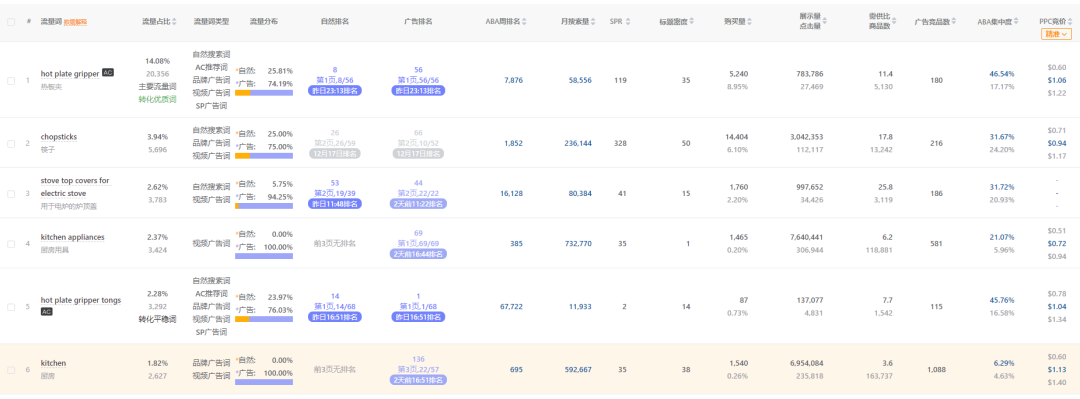
Task: Click ABA concentration 6.29%
Action: coord(1004,363)
